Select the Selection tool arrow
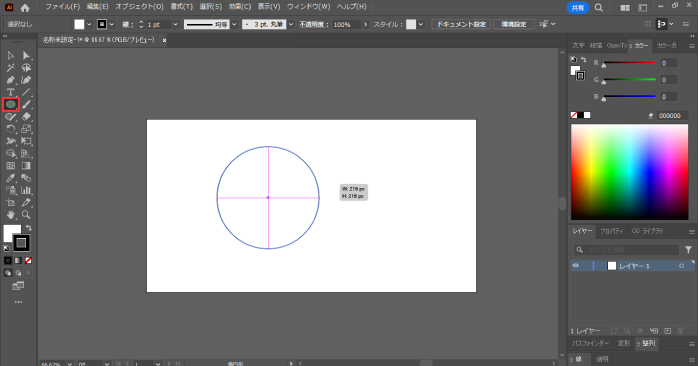This screenshot has height=366, width=698. [11, 56]
